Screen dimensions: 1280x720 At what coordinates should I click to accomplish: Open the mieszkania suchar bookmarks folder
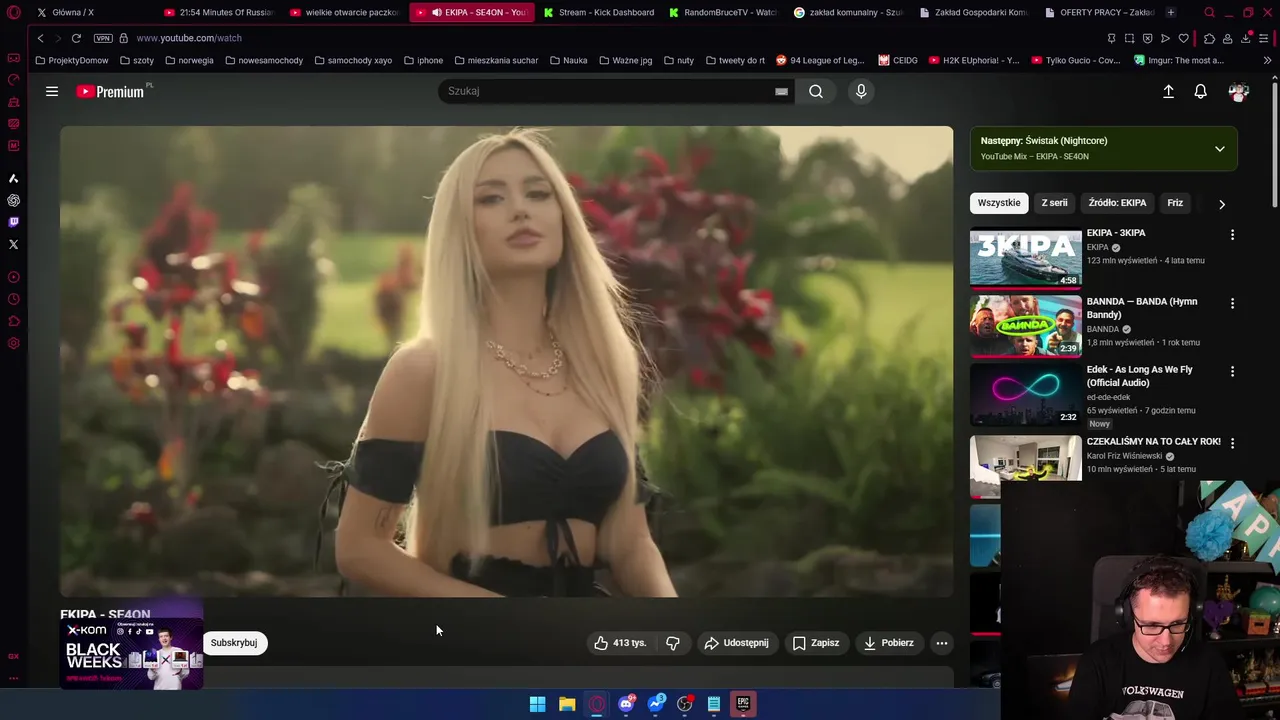point(495,60)
